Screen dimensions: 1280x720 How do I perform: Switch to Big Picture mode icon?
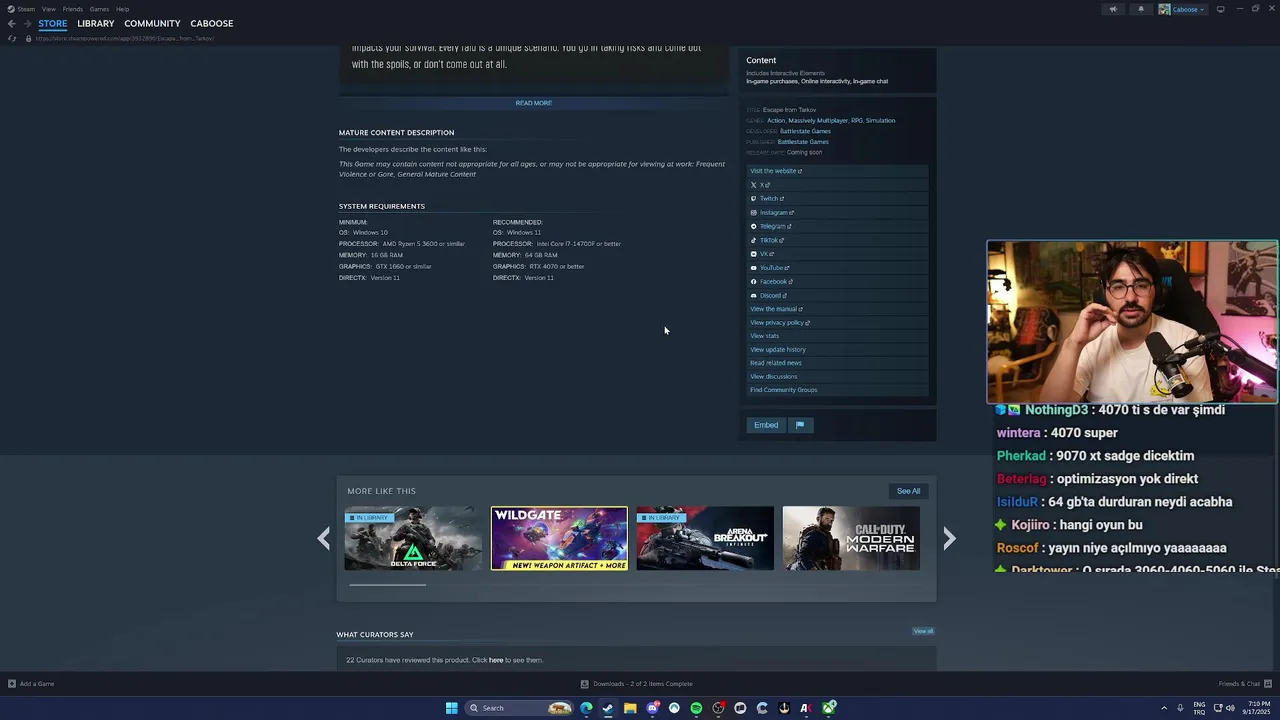click(x=1220, y=9)
